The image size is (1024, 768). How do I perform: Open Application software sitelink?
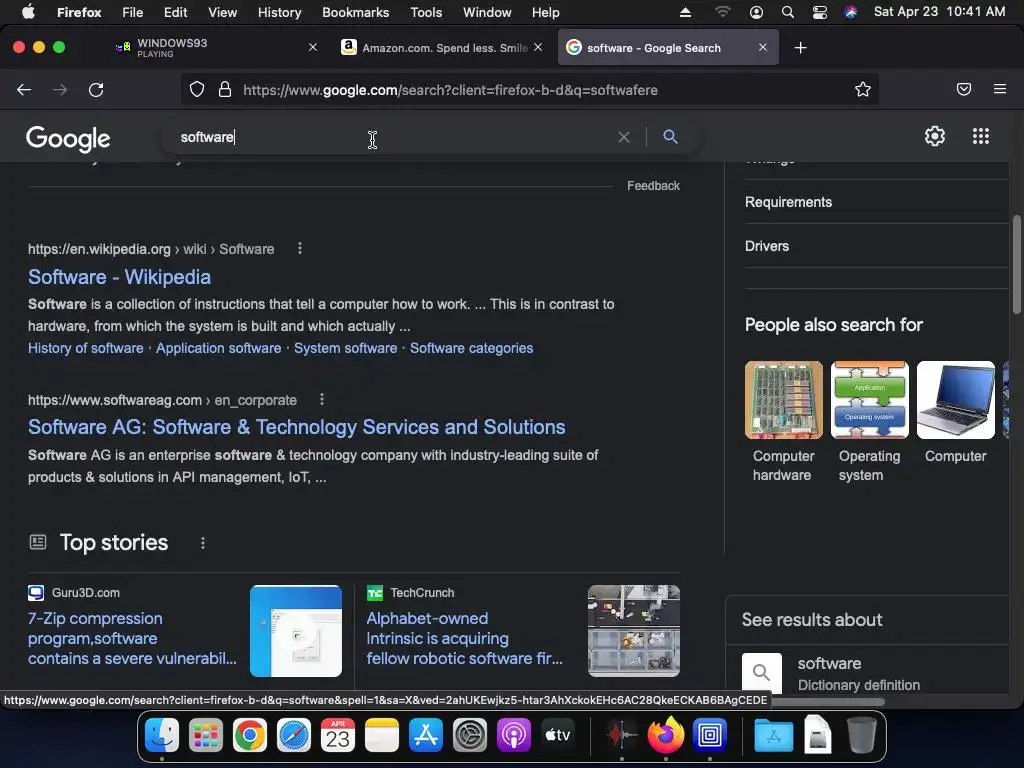click(x=219, y=348)
